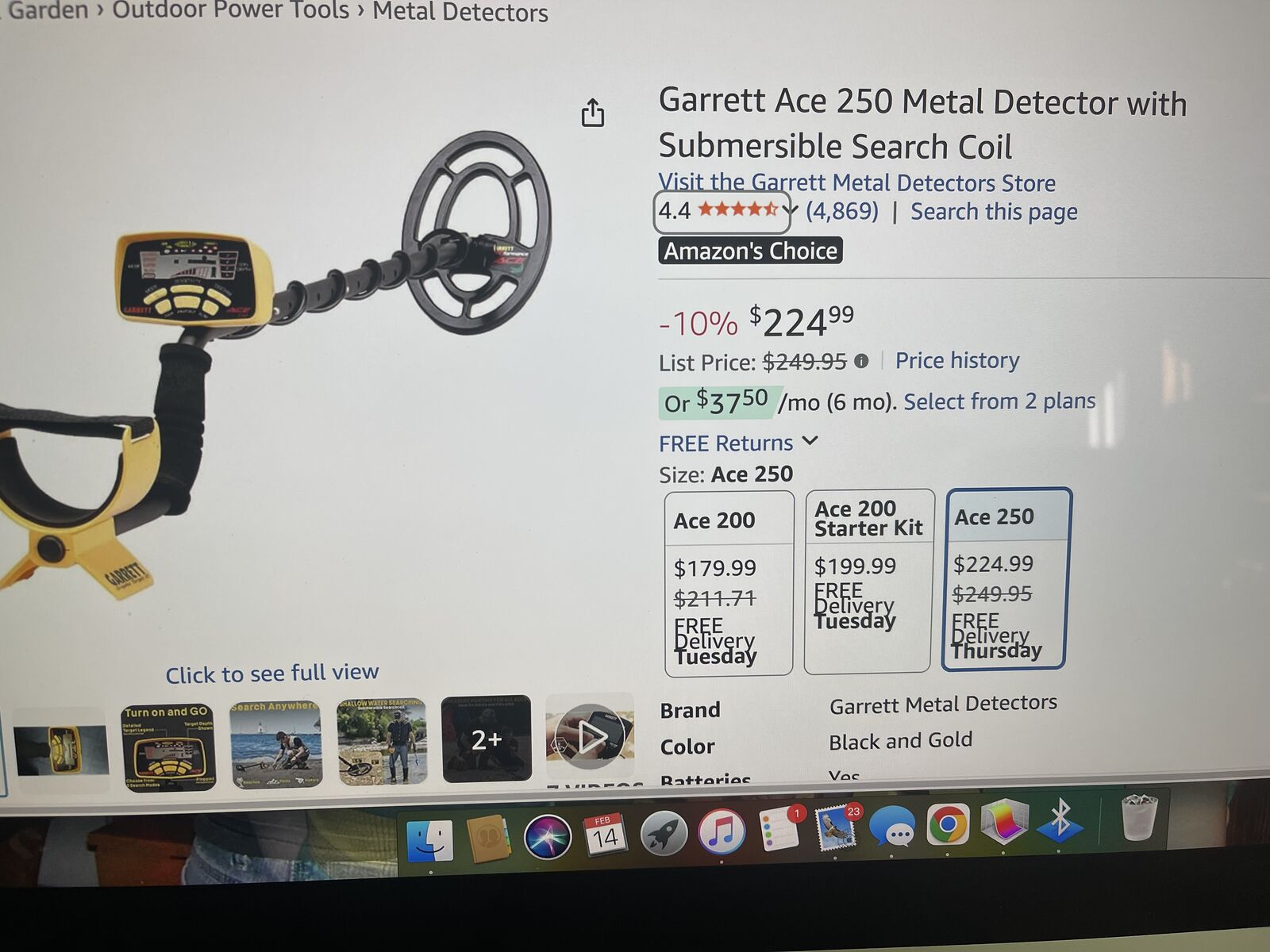
Task: Open the Price history link
Action: [x=957, y=360]
